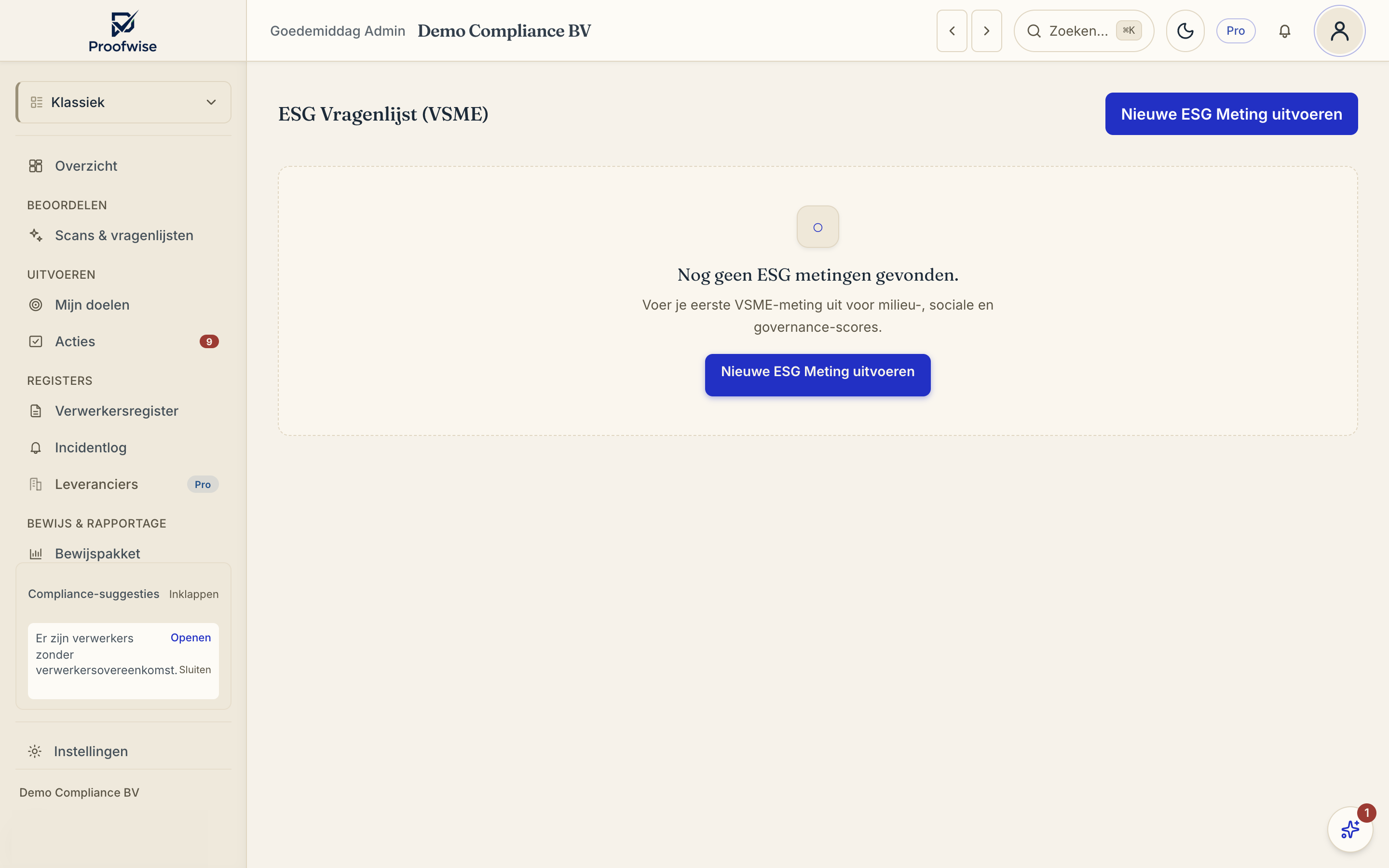Click the empty-state circle icon

click(818, 227)
